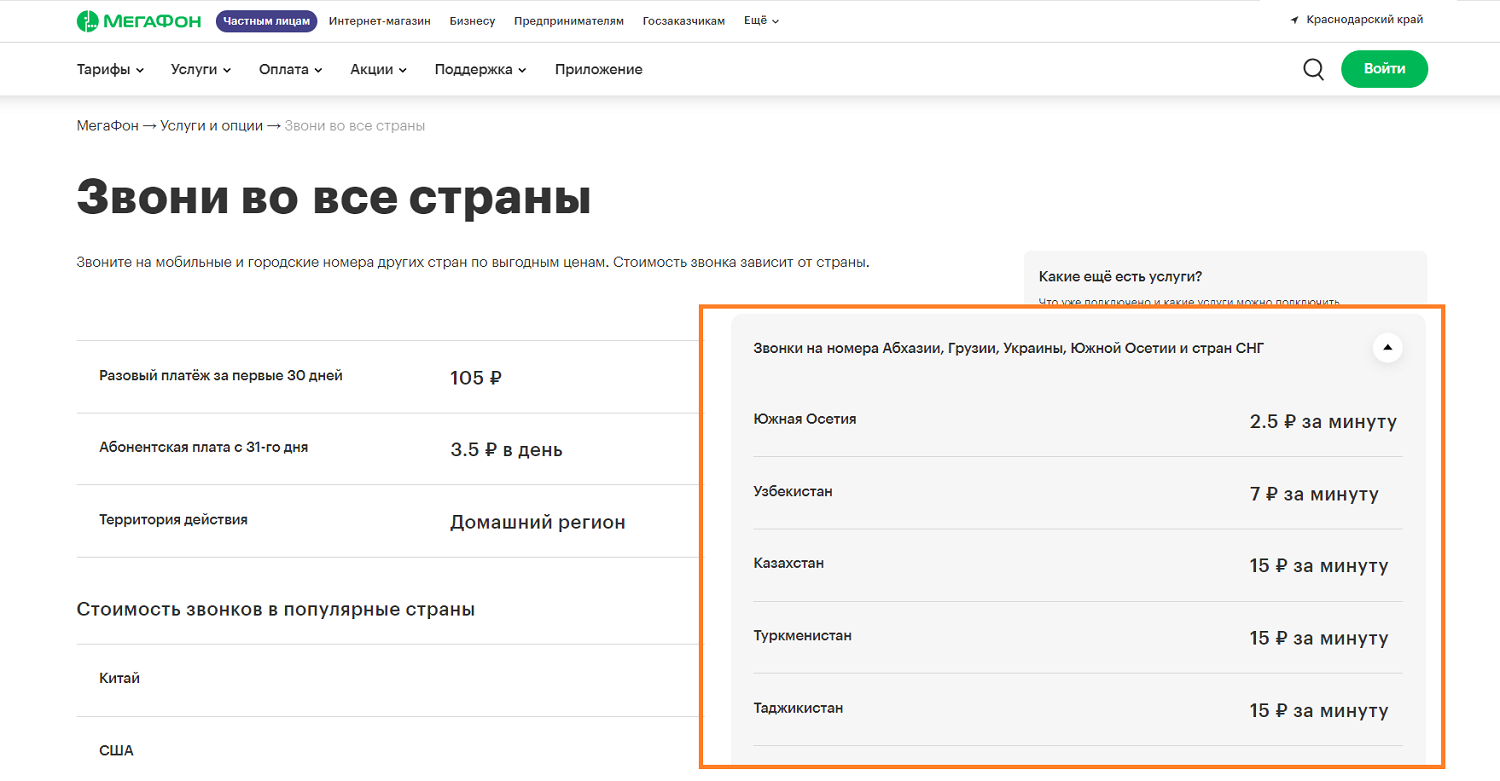Open the Услуги dropdown menu
1500x781 pixels.
[201, 69]
